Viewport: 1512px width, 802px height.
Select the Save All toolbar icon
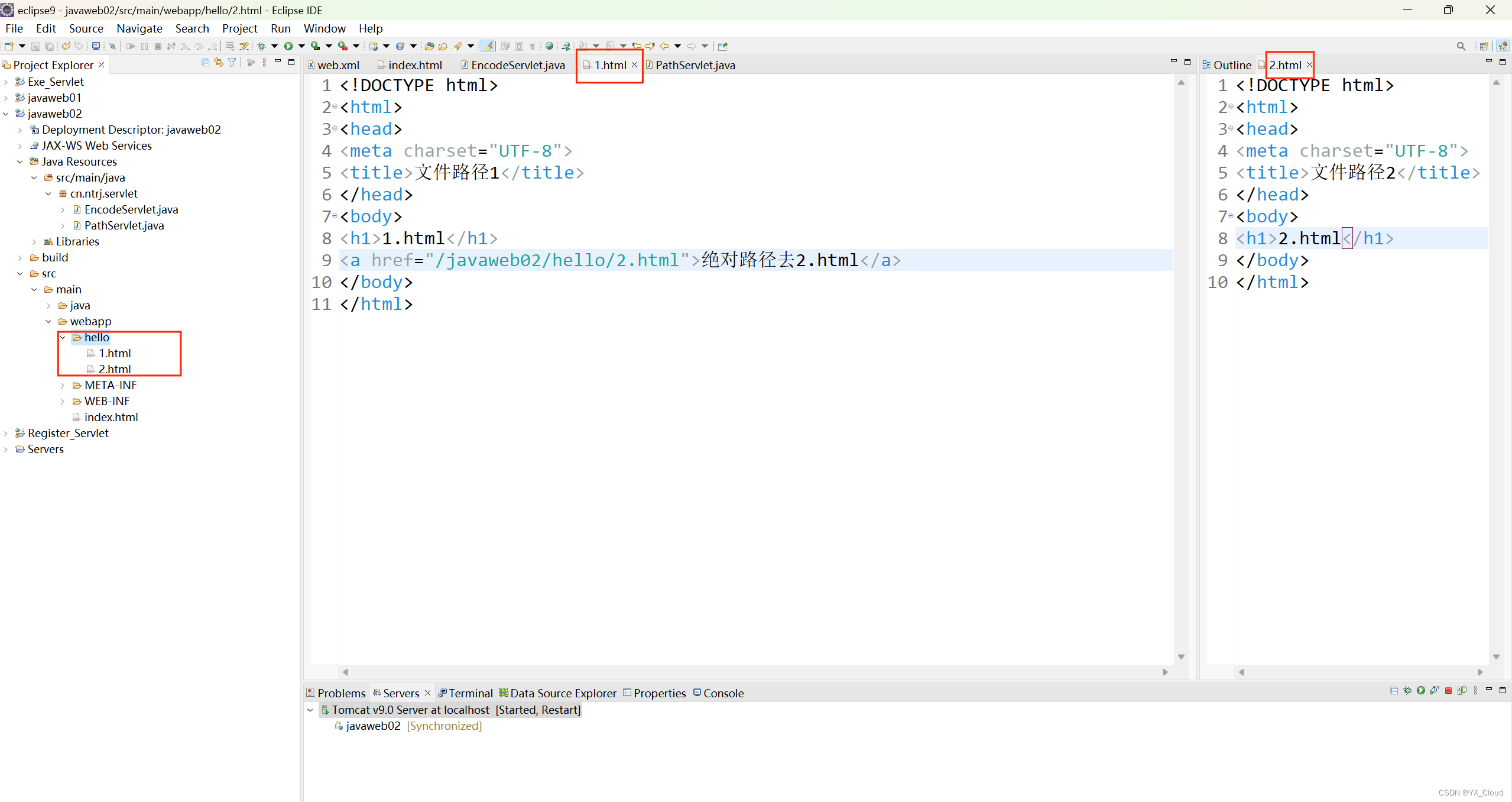50,46
